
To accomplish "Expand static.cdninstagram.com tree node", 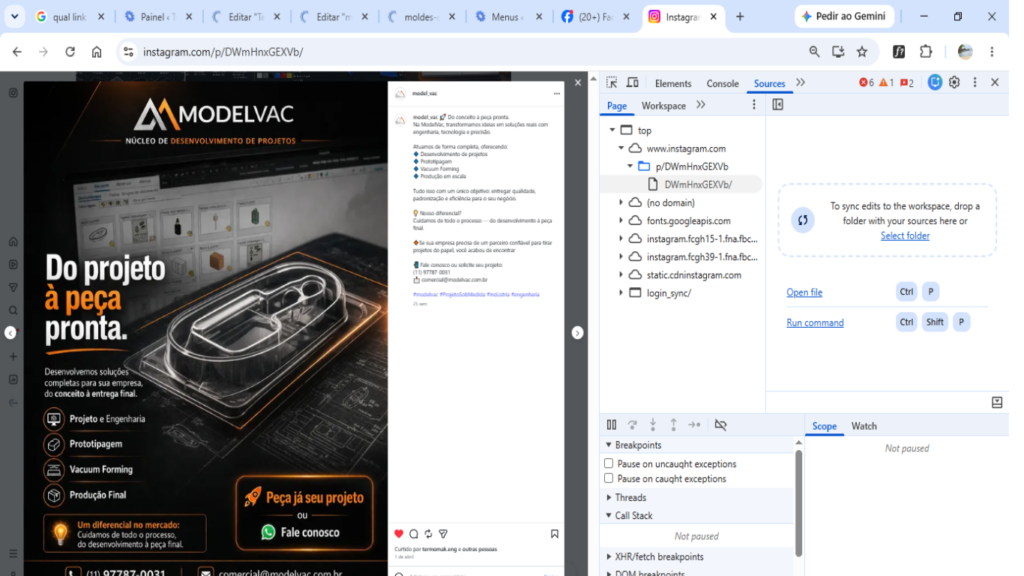I will [621, 275].
